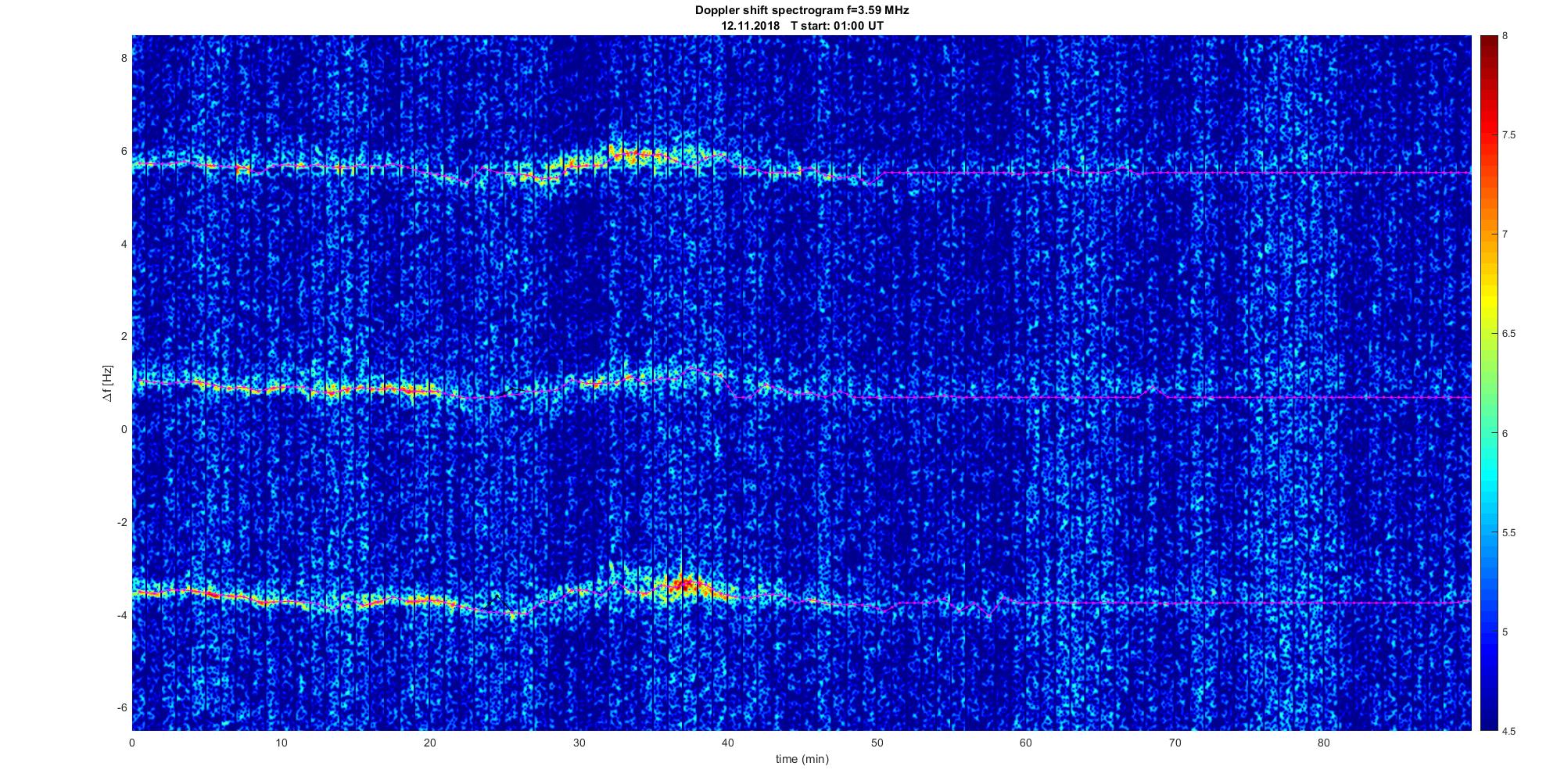
Task: Select the y-axis tick label '-2'
Action: (122, 522)
